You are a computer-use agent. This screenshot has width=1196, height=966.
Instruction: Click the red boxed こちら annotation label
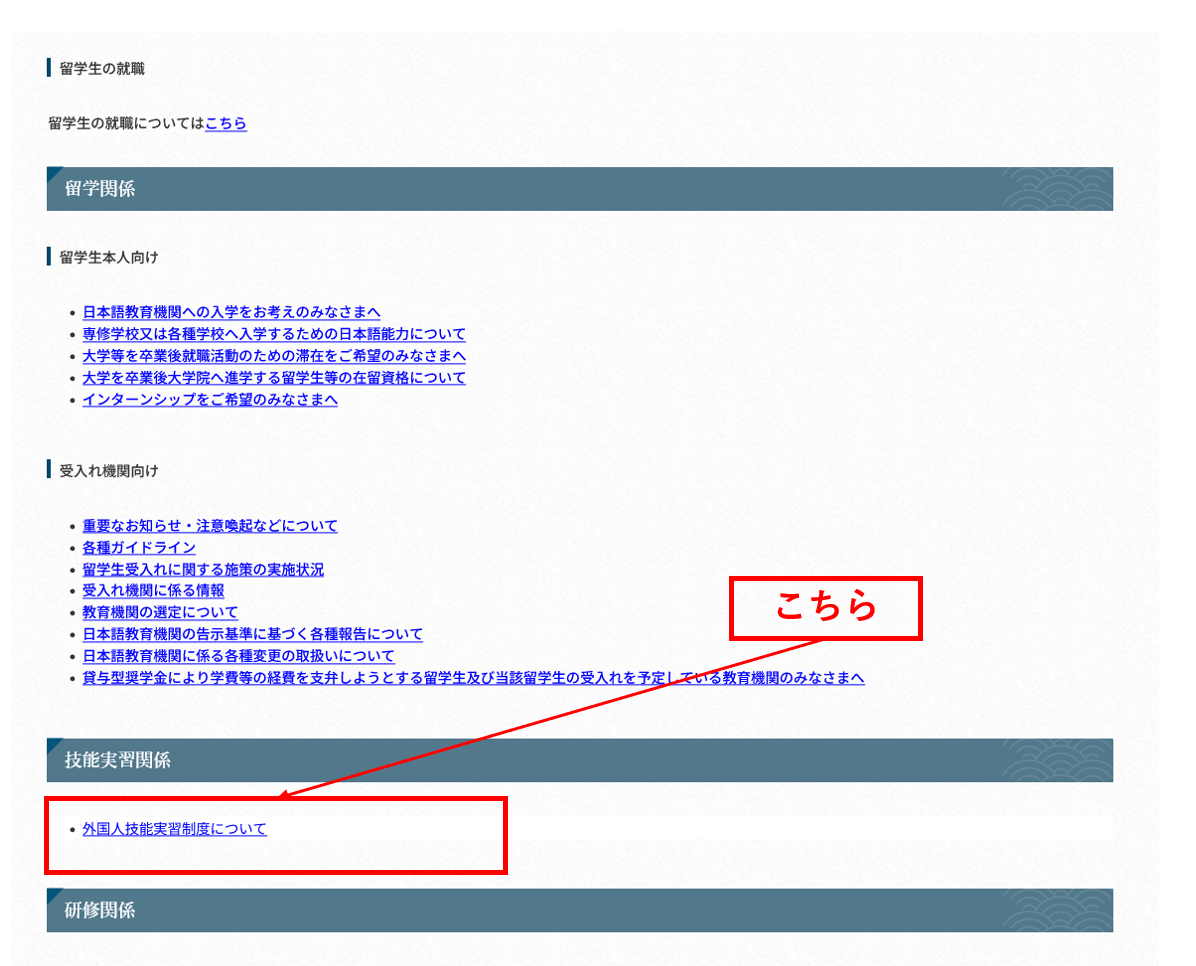pos(825,608)
